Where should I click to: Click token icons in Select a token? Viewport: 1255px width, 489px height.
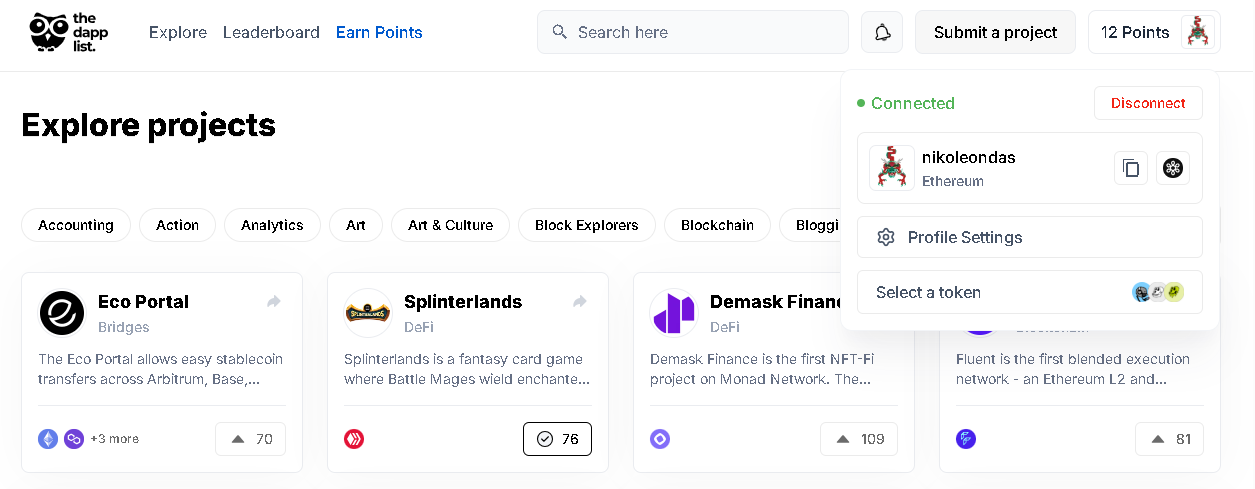click(x=1158, y=292)
